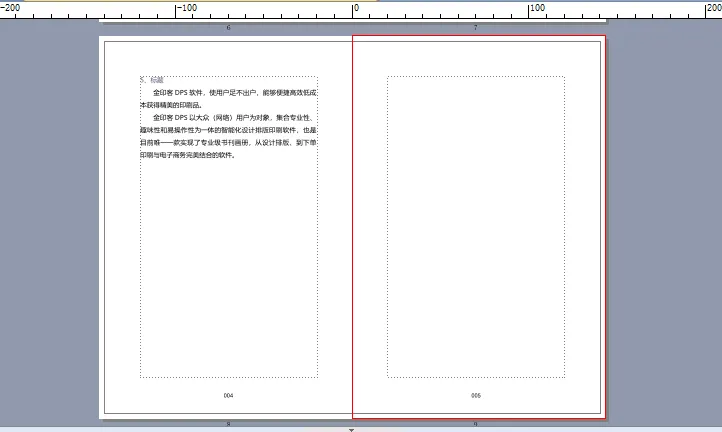Click the "6" label above the left page
Viewport: 722px width, 432px height.
pos(228,28)
